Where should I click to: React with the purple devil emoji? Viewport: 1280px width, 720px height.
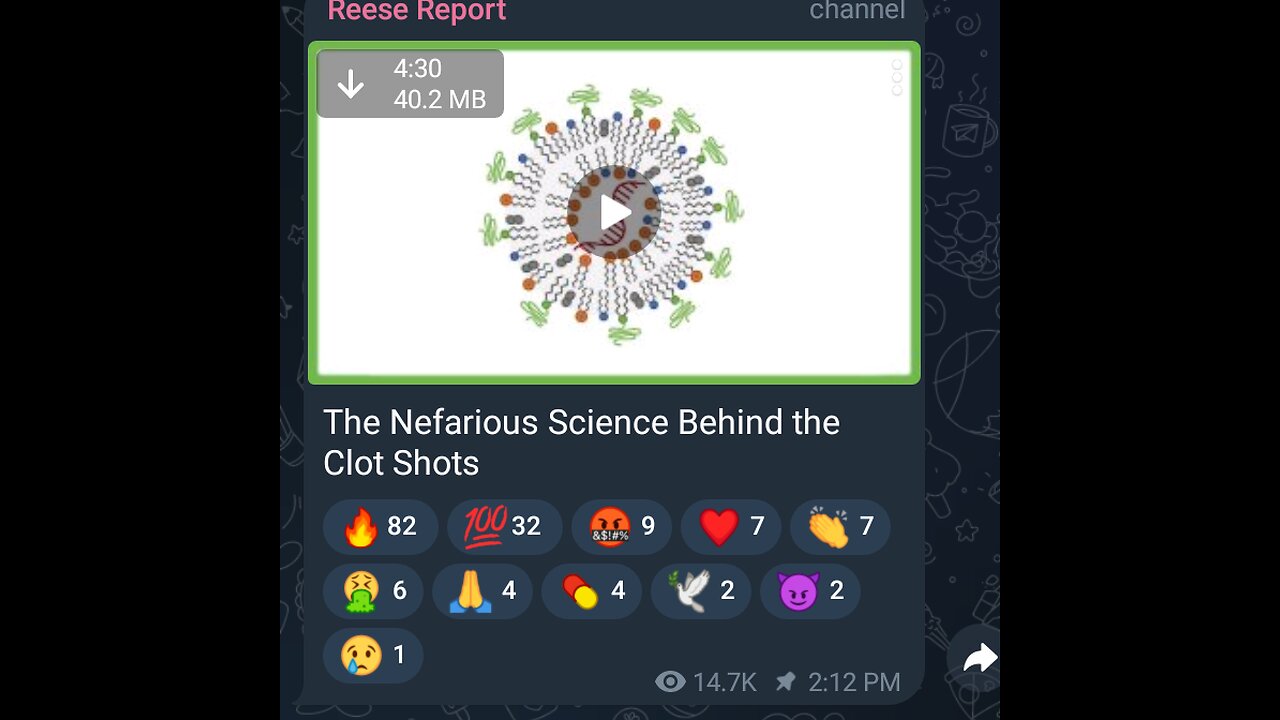810,591
